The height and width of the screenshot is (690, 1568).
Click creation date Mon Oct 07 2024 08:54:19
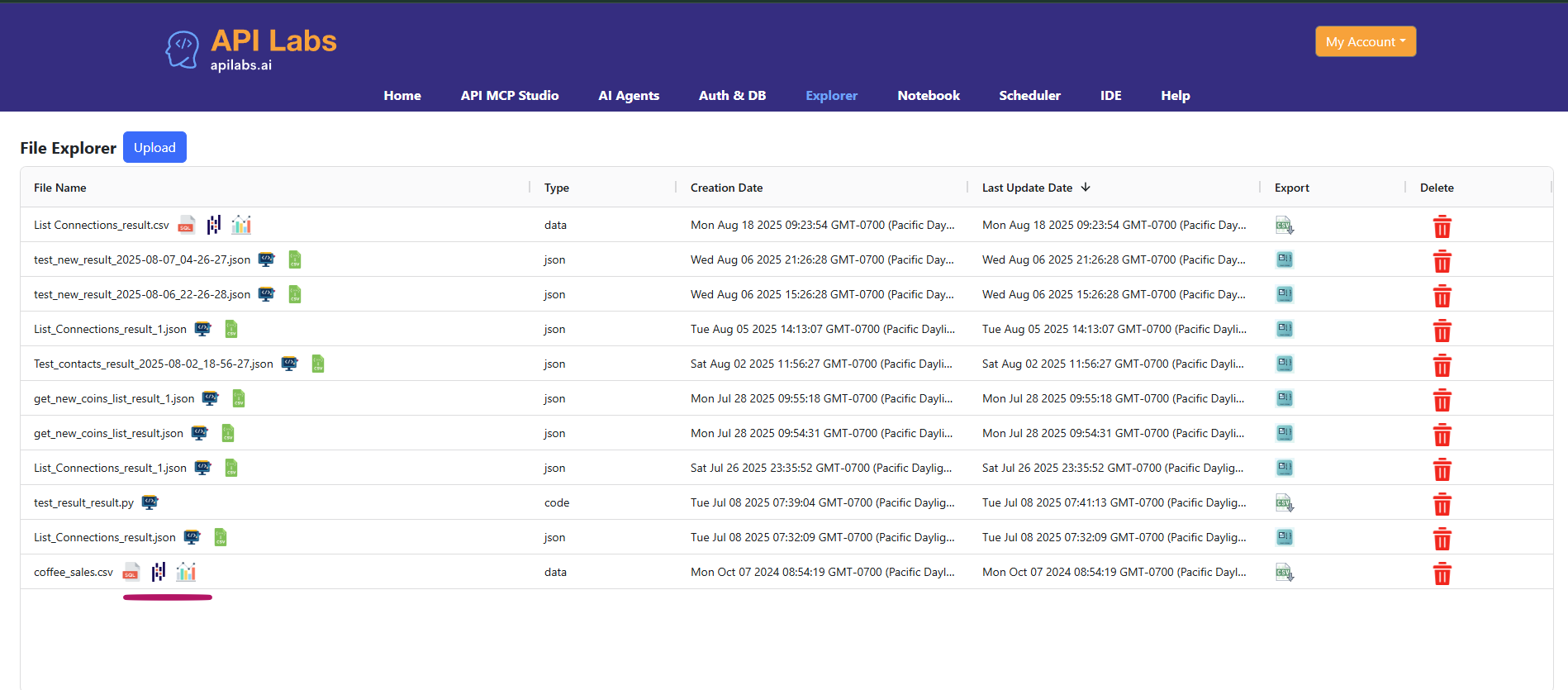tap(823, 572)
